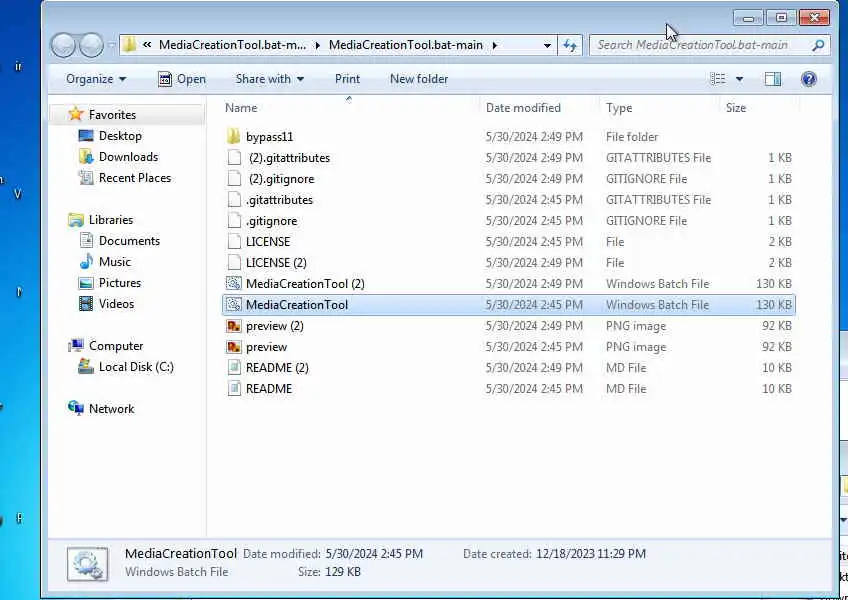The height and width of the screenshot is (600, 848).
Task: Select the (2).gitignore file name
Action: (281, 179)
